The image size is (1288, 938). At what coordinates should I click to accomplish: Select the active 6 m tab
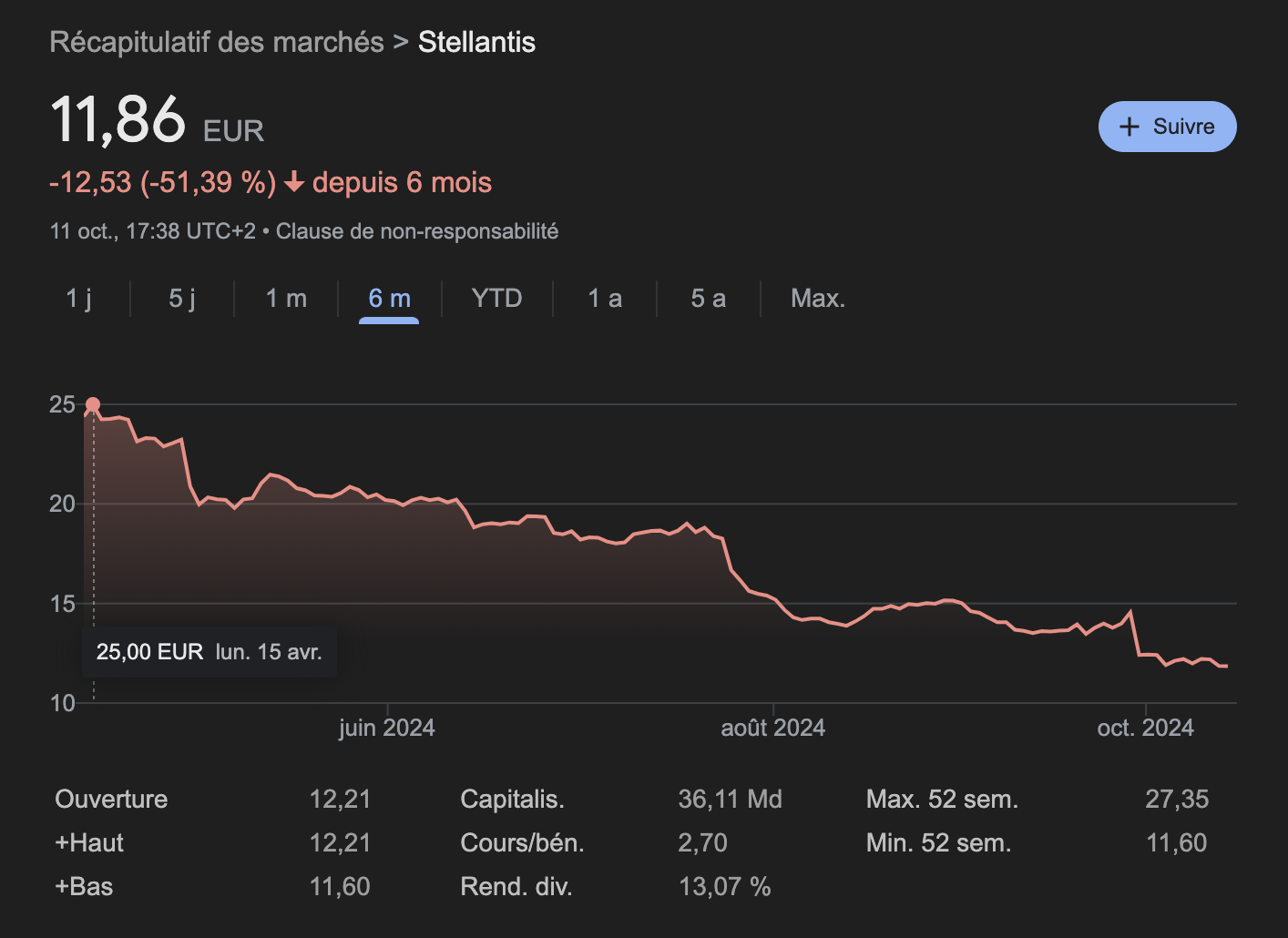389,299
